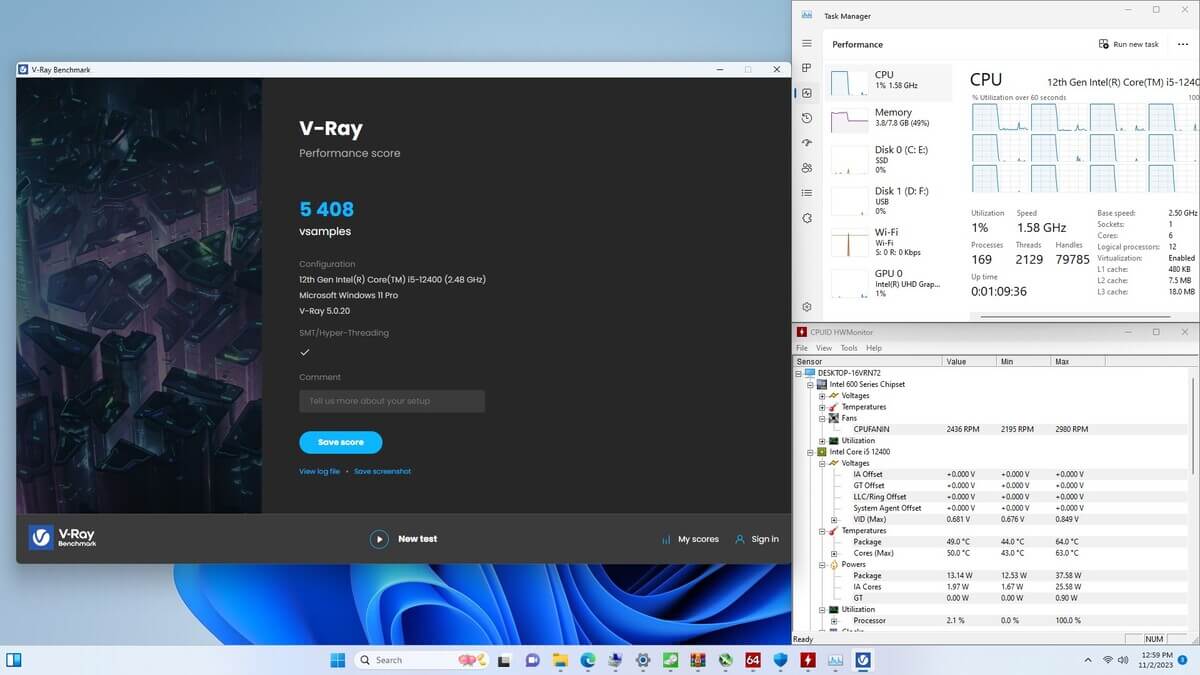
Task: Click Value column header in HWMonitor
Action: [x=969, y=361]
